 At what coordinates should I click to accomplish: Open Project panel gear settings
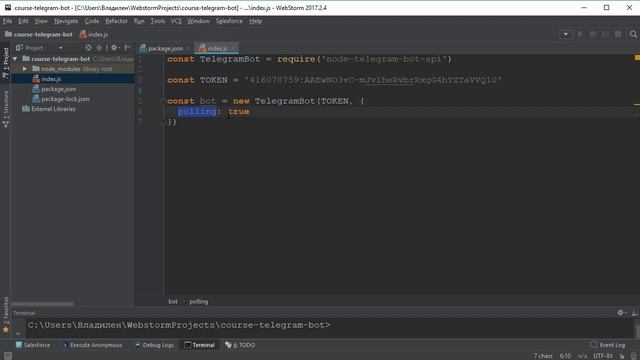click(115, 48)
